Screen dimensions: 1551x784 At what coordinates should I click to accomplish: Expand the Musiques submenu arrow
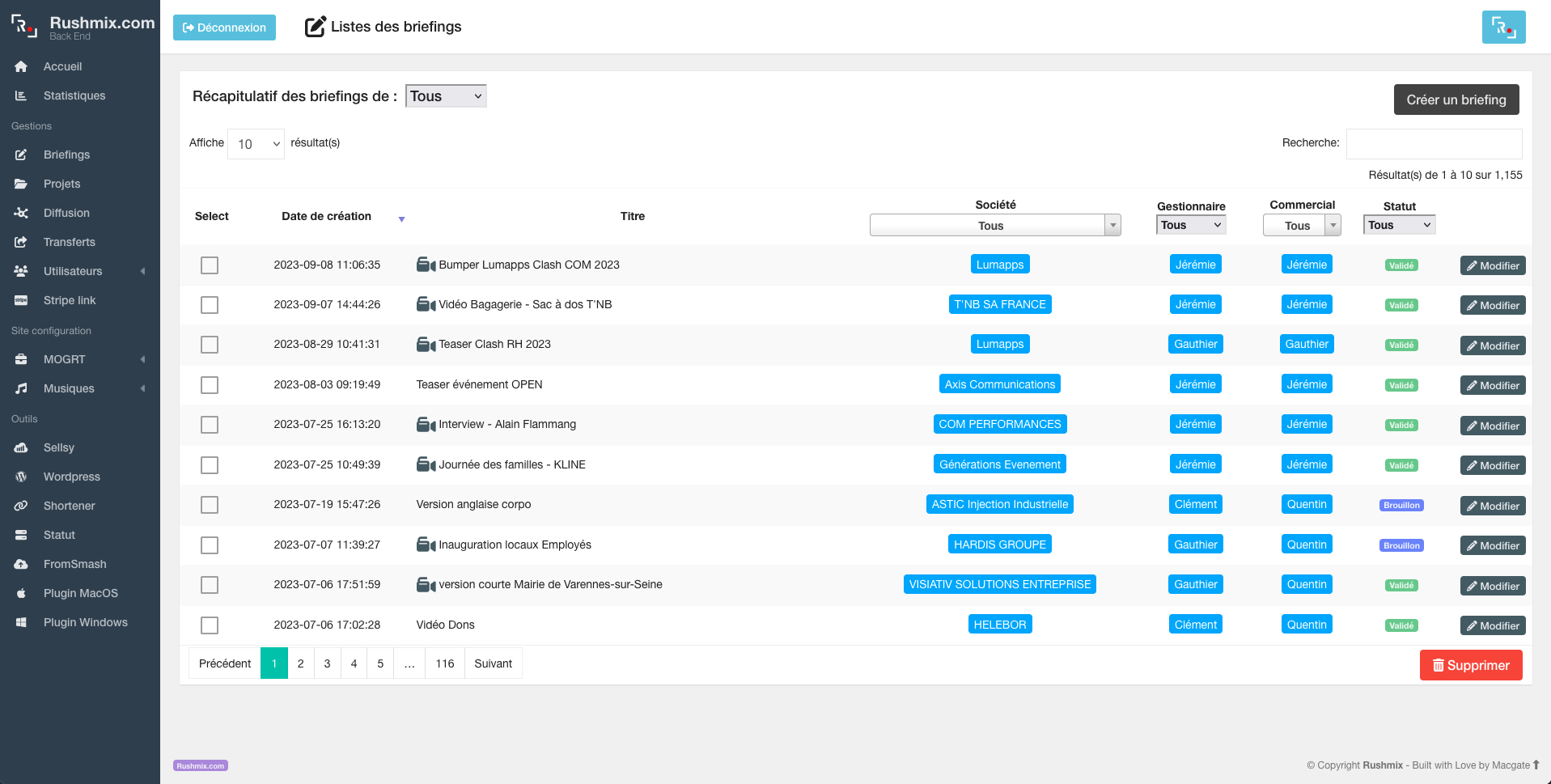click(143, 388)
